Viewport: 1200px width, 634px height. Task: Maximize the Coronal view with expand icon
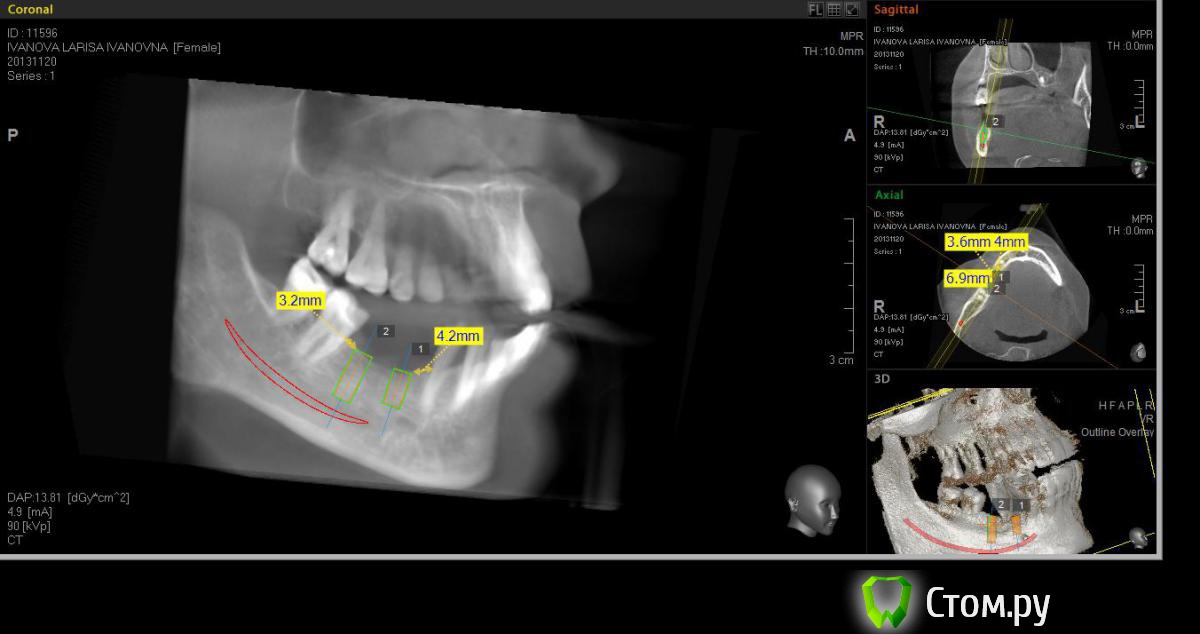[852, 9]
